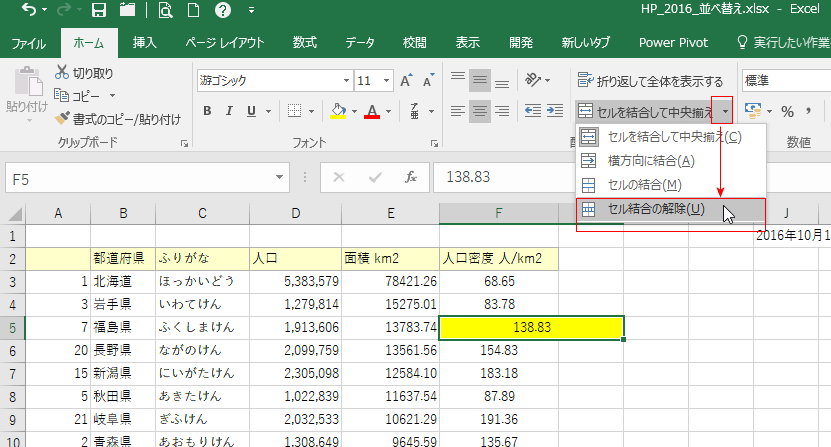This screenshot has height=447, width=831.
Task: Open the font name dropdown (游ゴシック)
Action: (343, 81)
